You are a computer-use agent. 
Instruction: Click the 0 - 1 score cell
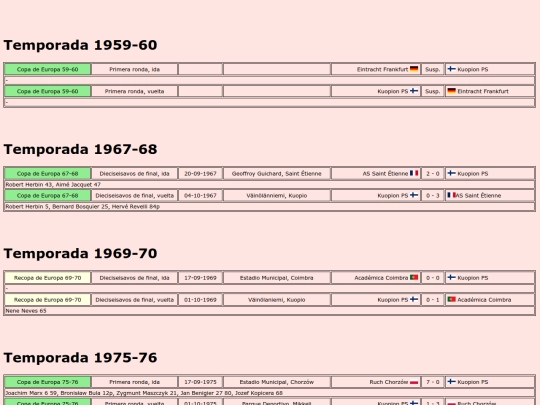point(433,300)
